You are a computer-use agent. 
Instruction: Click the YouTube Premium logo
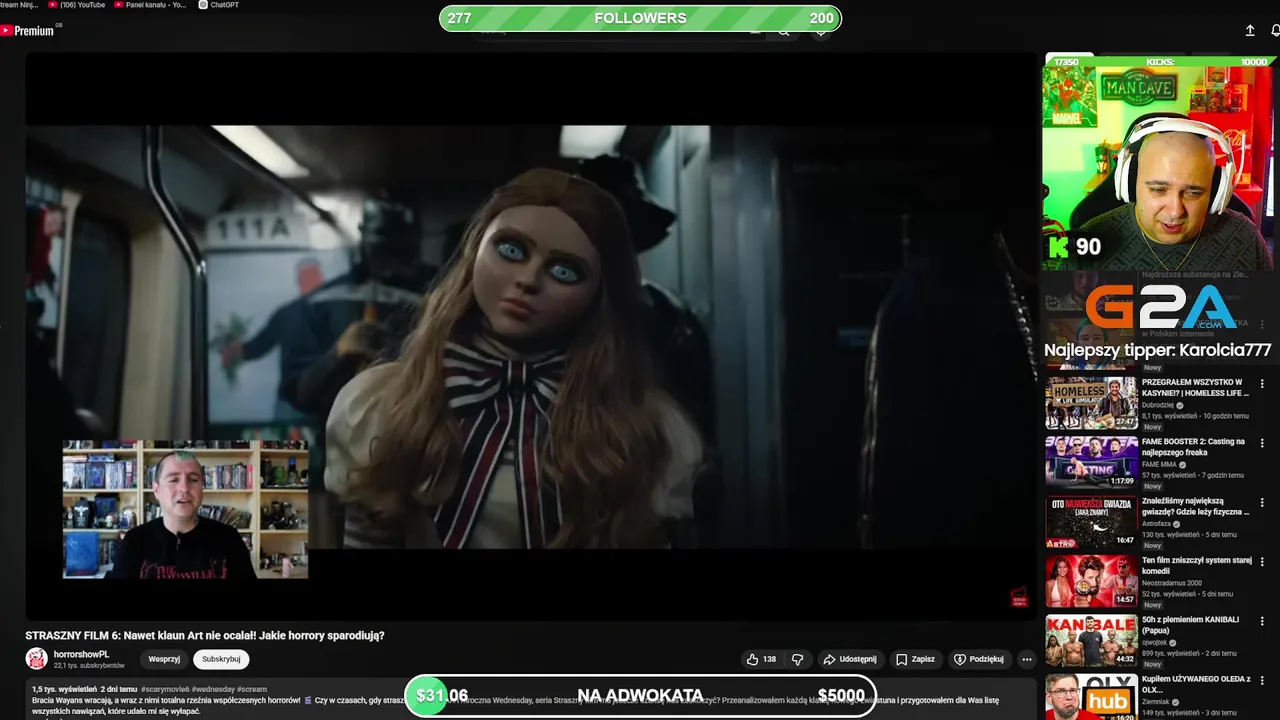click(x=28, y=31)
